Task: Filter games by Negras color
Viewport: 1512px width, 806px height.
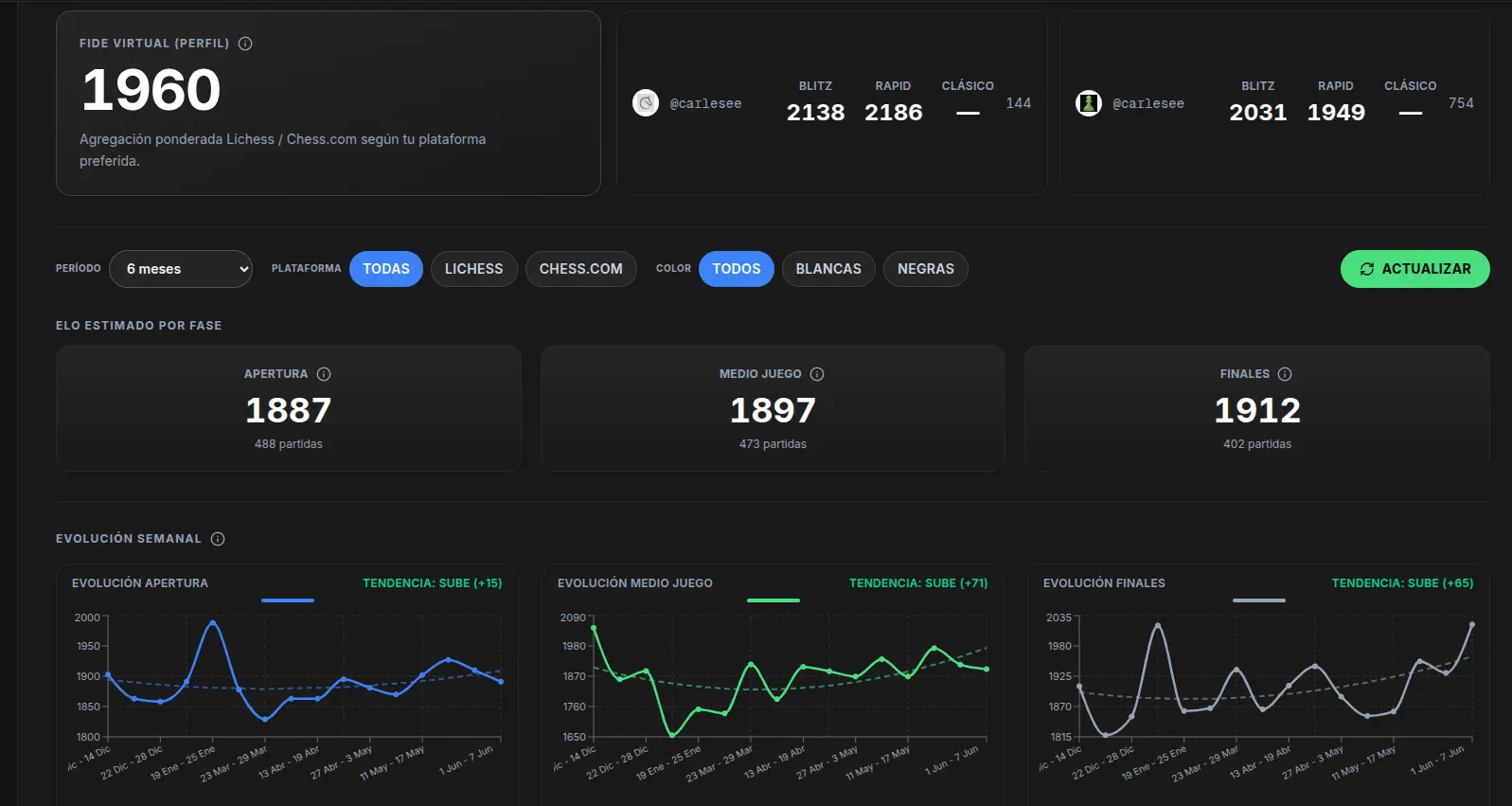Action: (x=926, y=269)
